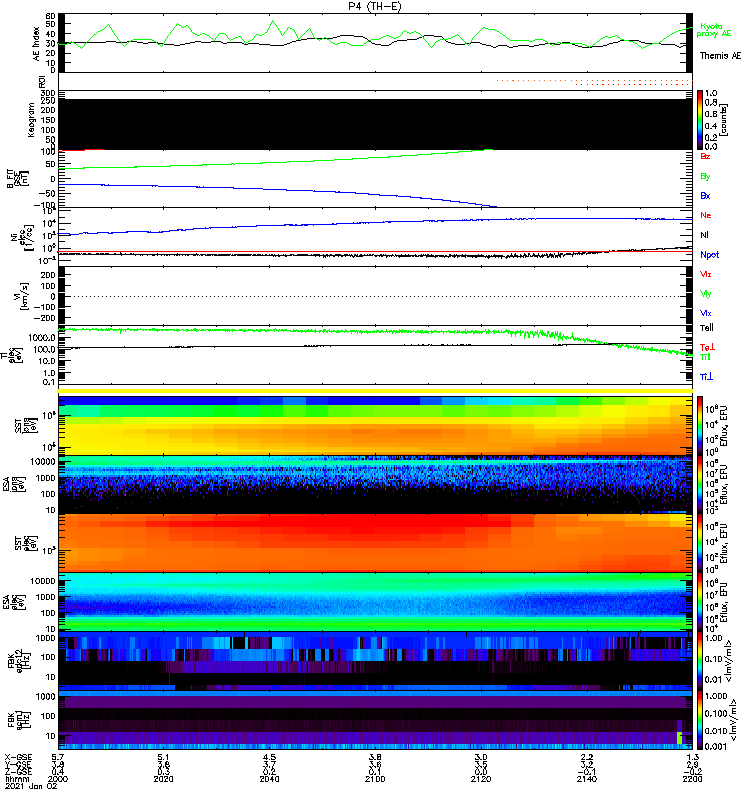
Task: Click the "2000" time tick label
Action: point(58,779)
